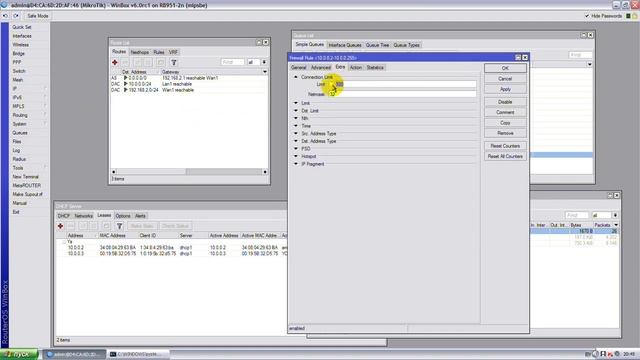Switch to Advanced tab in Firewall Rule
The image size is (640, 360).
click(321, 67)
